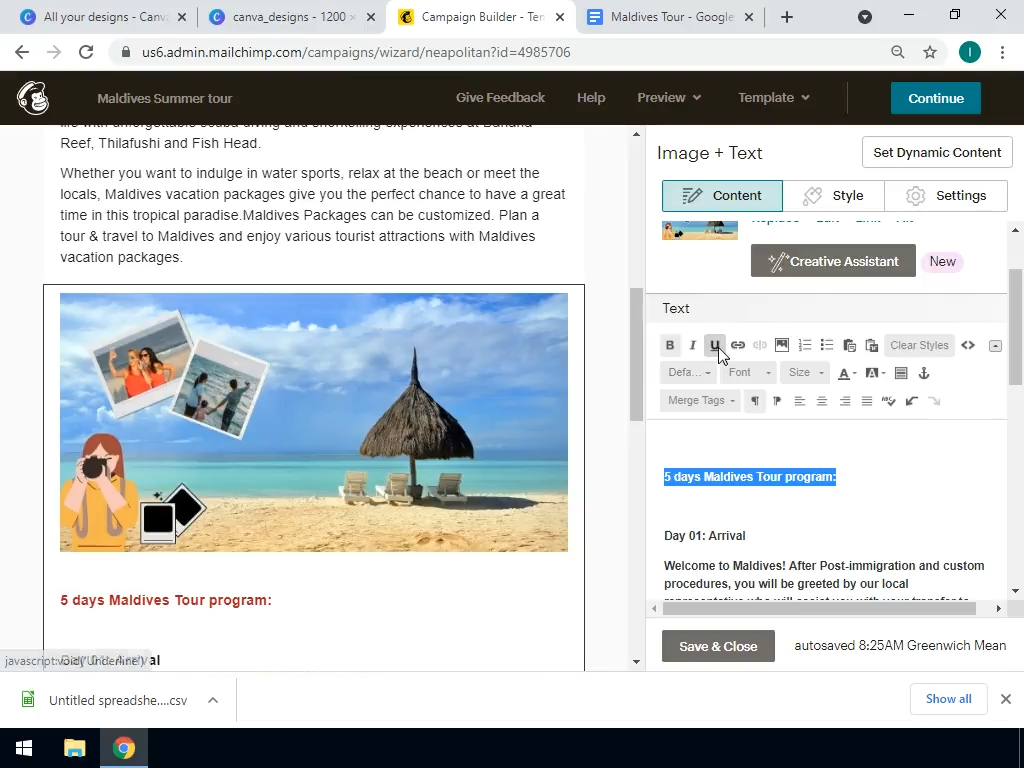Image resolution: width=1024 pixels, height=768 pixels.
Task: Click the editor panel horizontal scrollbar
Action: tap(819, 609)
